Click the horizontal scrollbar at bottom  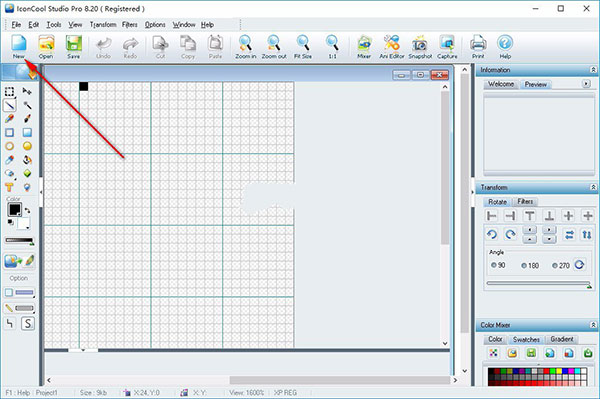252,380
